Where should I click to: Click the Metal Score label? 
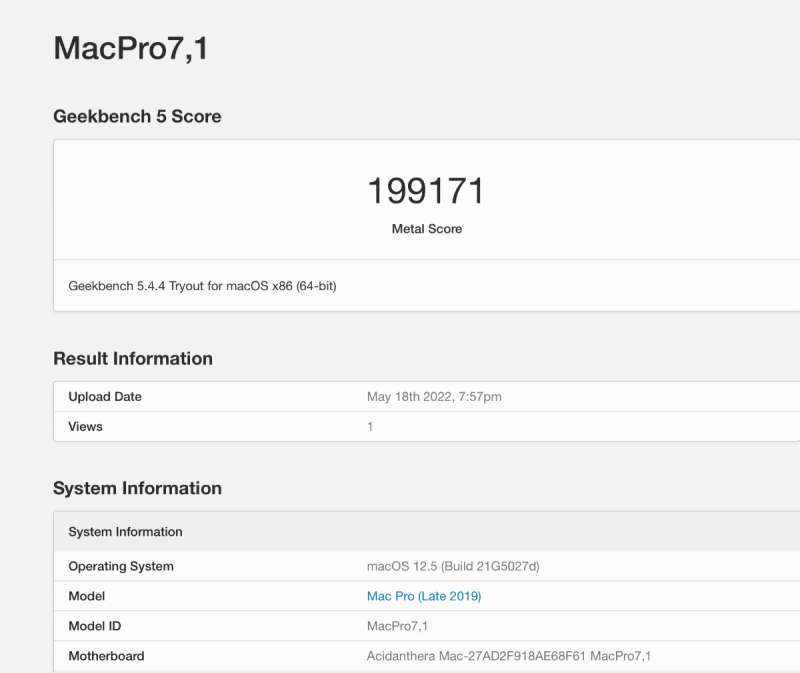click(427, 229)
